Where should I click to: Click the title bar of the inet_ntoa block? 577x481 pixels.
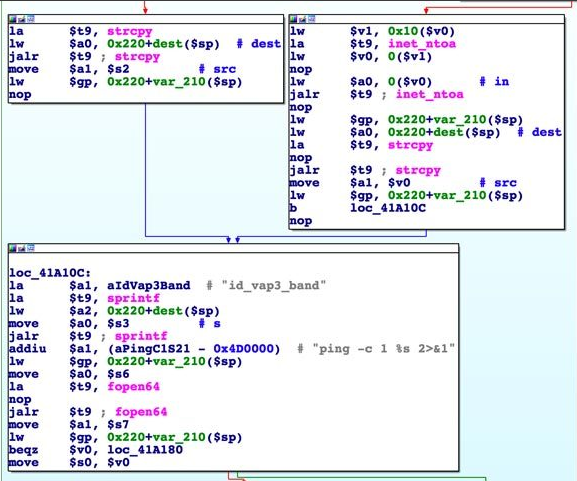point(426,19)
